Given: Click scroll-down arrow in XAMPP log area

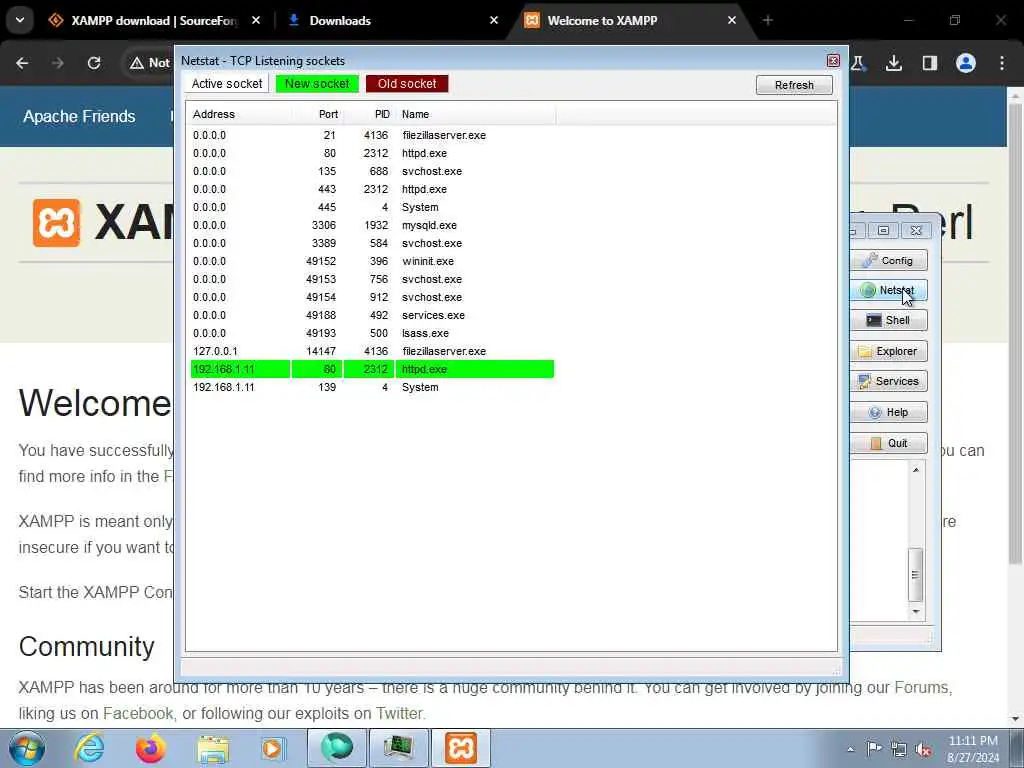Looking at the screenshot, I should pos(916,612).
